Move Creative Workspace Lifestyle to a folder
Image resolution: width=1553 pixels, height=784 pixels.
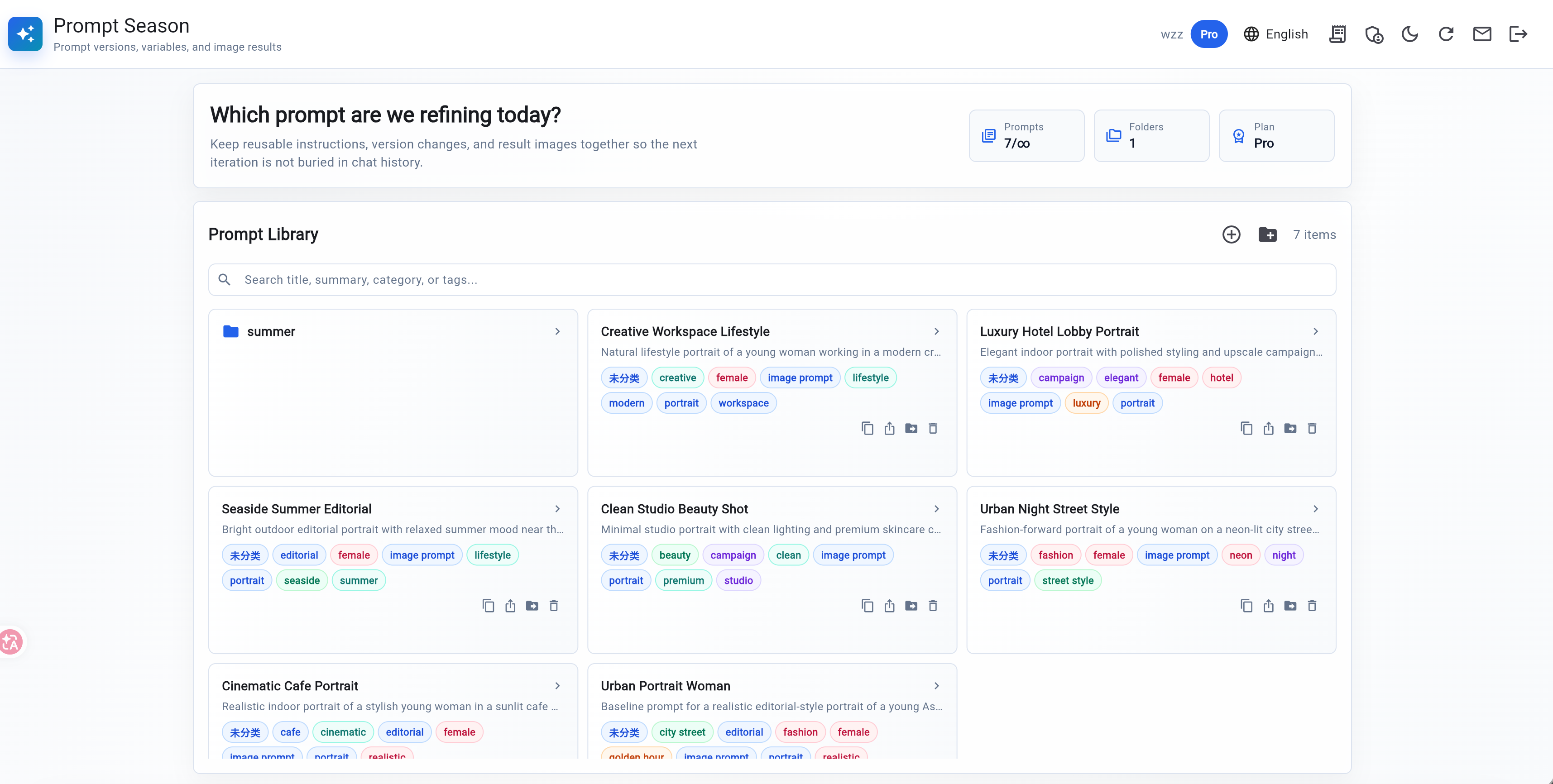[x=911, y=429]
